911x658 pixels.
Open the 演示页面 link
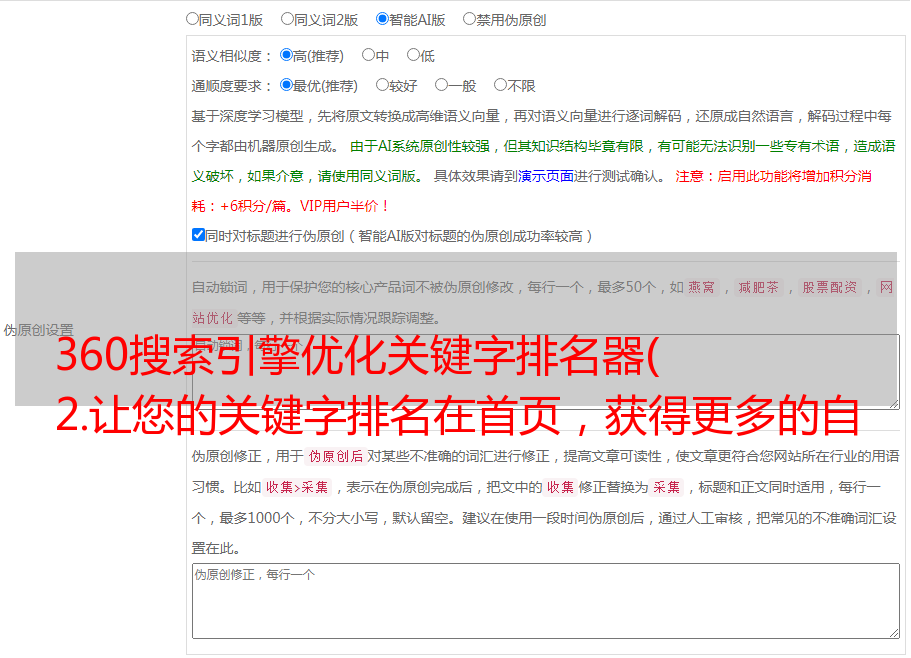[x=546, y=176]
